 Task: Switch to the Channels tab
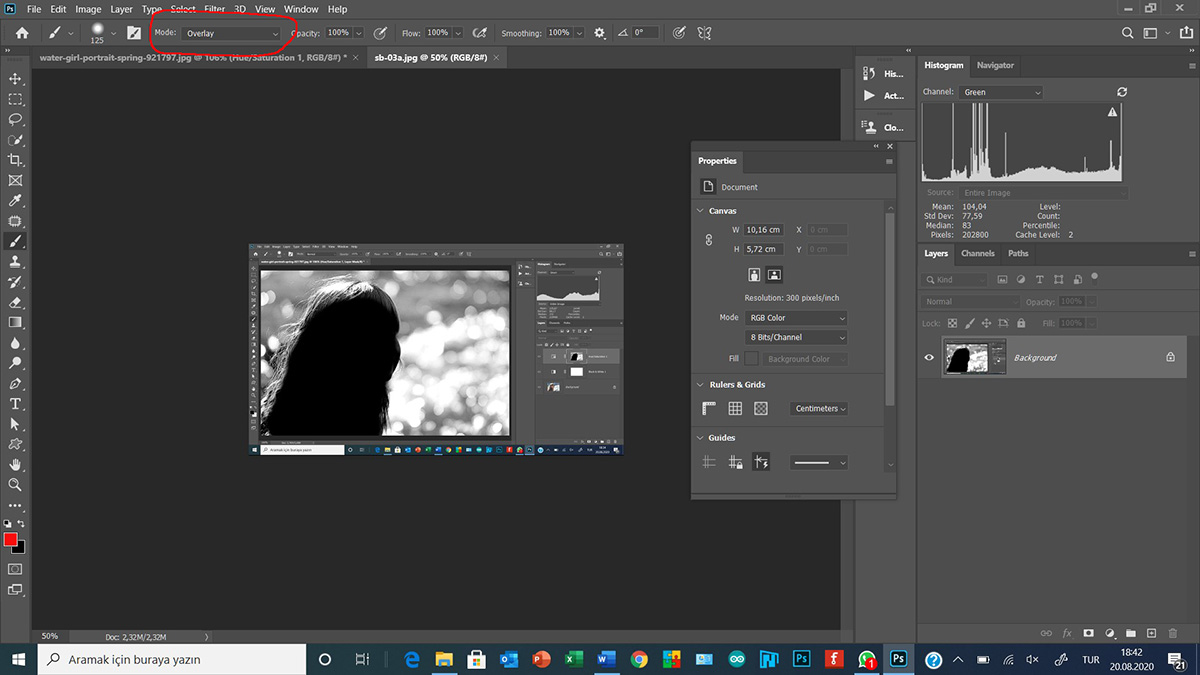pyautogui.click(x=977, y=254)
